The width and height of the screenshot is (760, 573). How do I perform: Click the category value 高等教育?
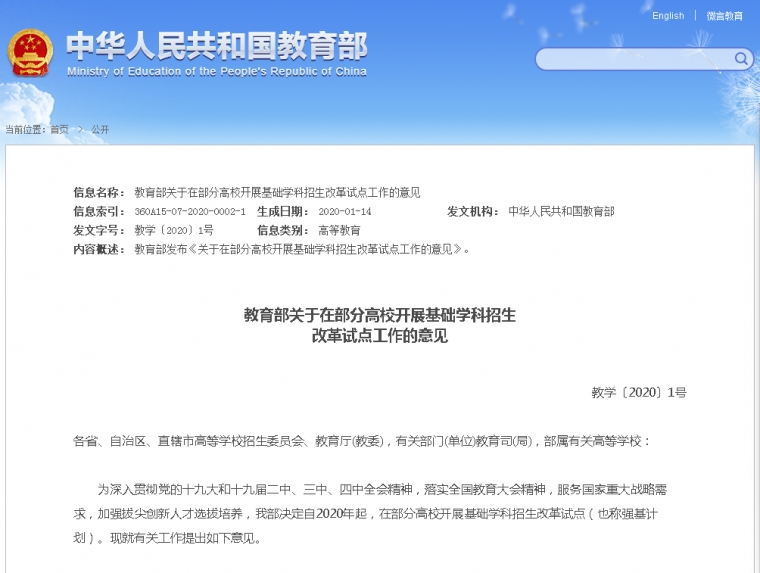click(339, 230)
